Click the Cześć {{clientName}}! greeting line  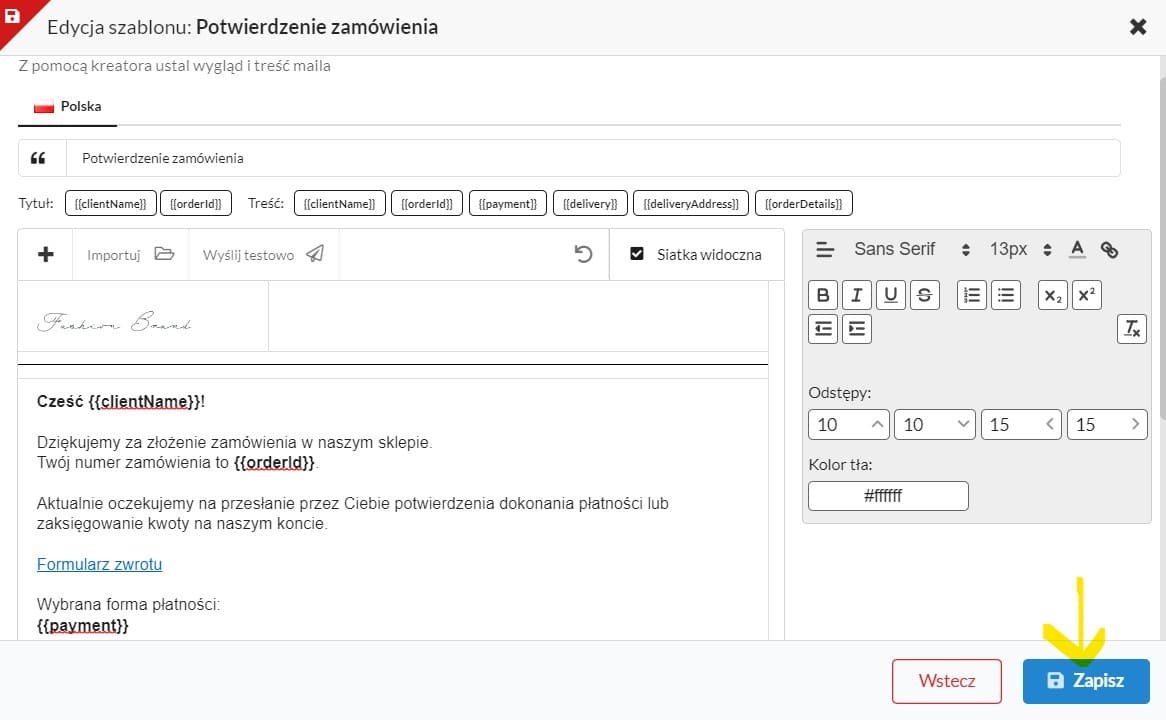click(120, 402)
